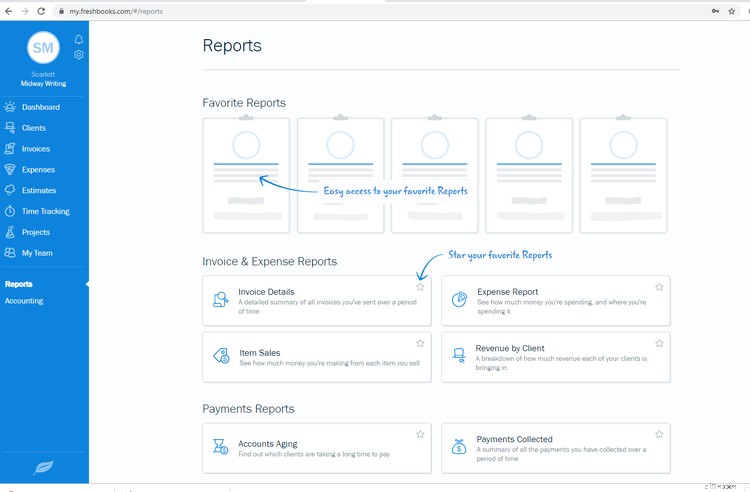Open the settings gear icon
This screenshot has height=492, width=750.
tap(79, 55)
